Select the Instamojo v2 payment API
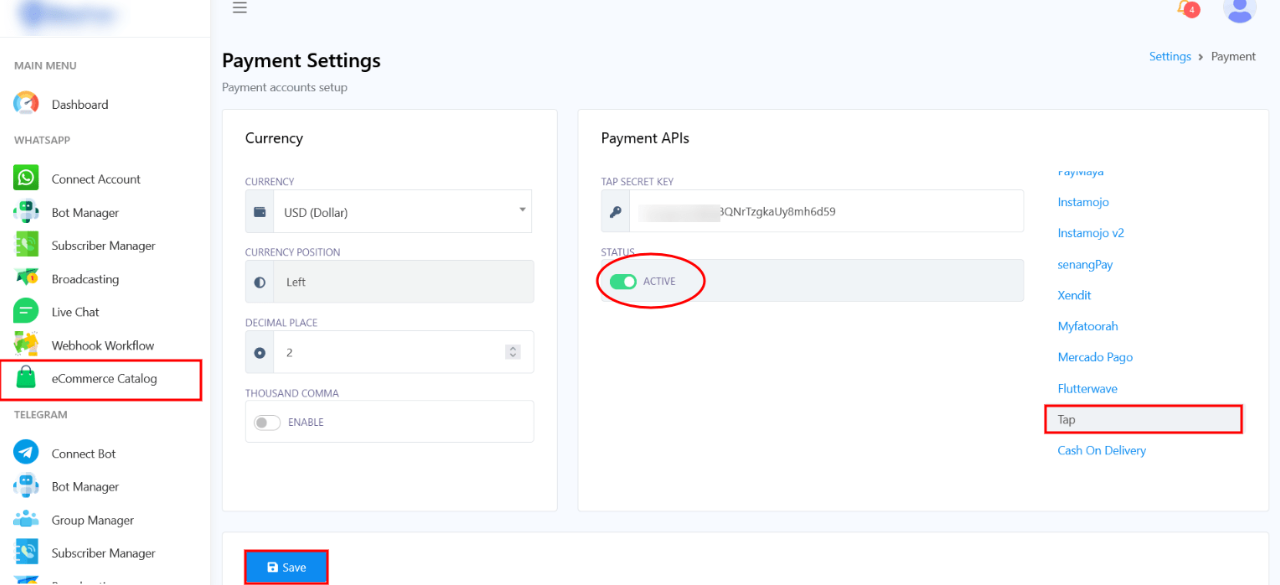Viewport: 1280px width, 585px height. coord(1091,233)
